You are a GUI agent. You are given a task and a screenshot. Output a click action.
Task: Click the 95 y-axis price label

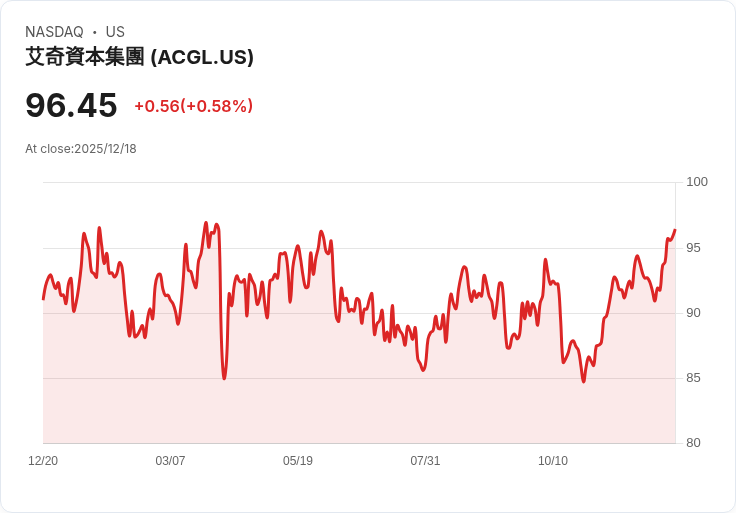click(693, 248)
